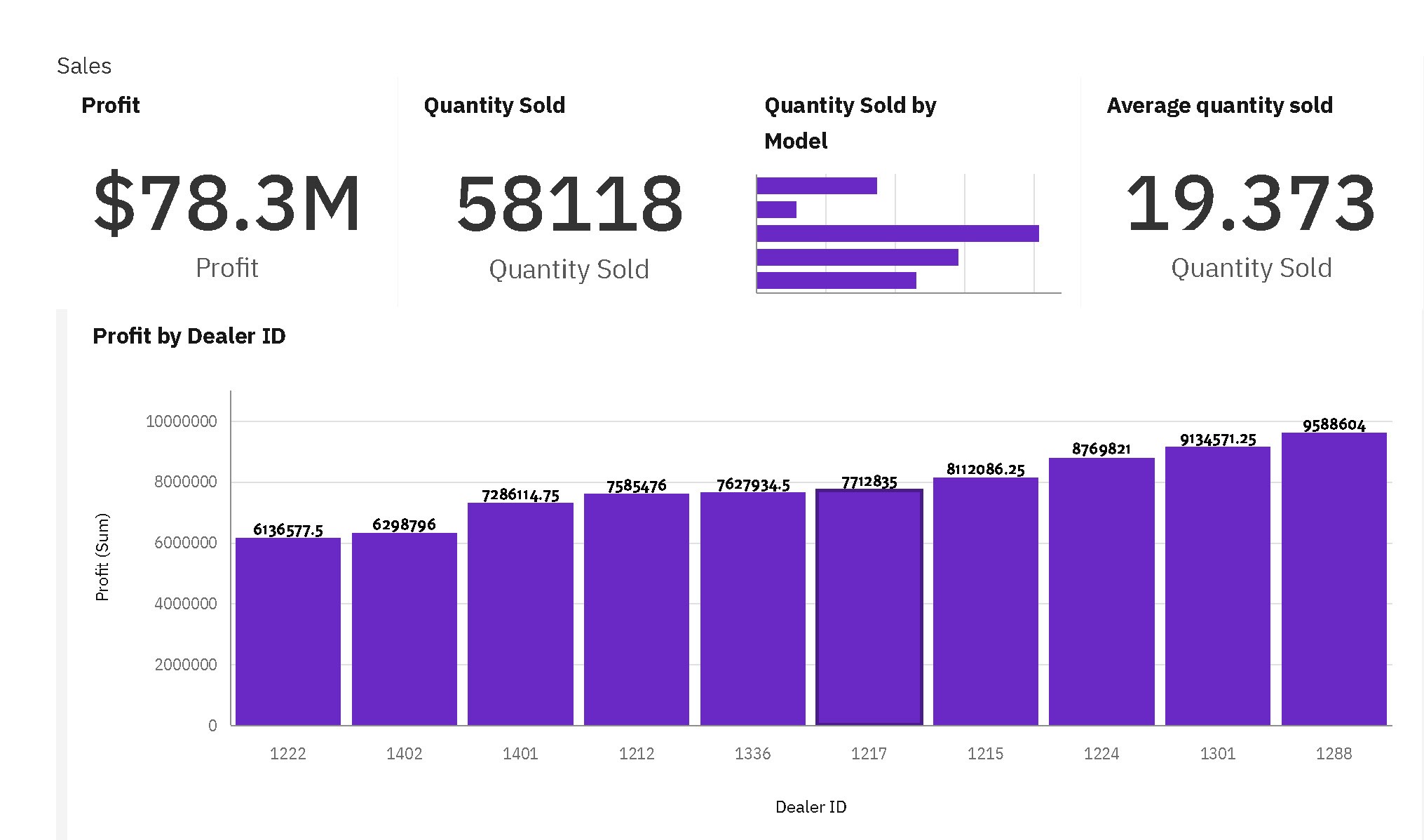This screenshot has width=1424, height=840.
Task: Select the tallest bar, Dealer 1288
Action: (1334, 578)
